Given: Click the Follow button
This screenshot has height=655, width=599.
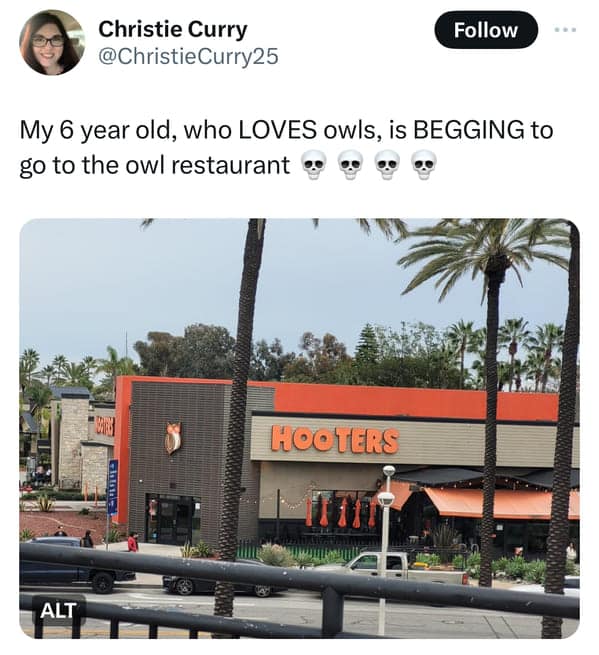Looking at the screenshot, I should [486, 30].
